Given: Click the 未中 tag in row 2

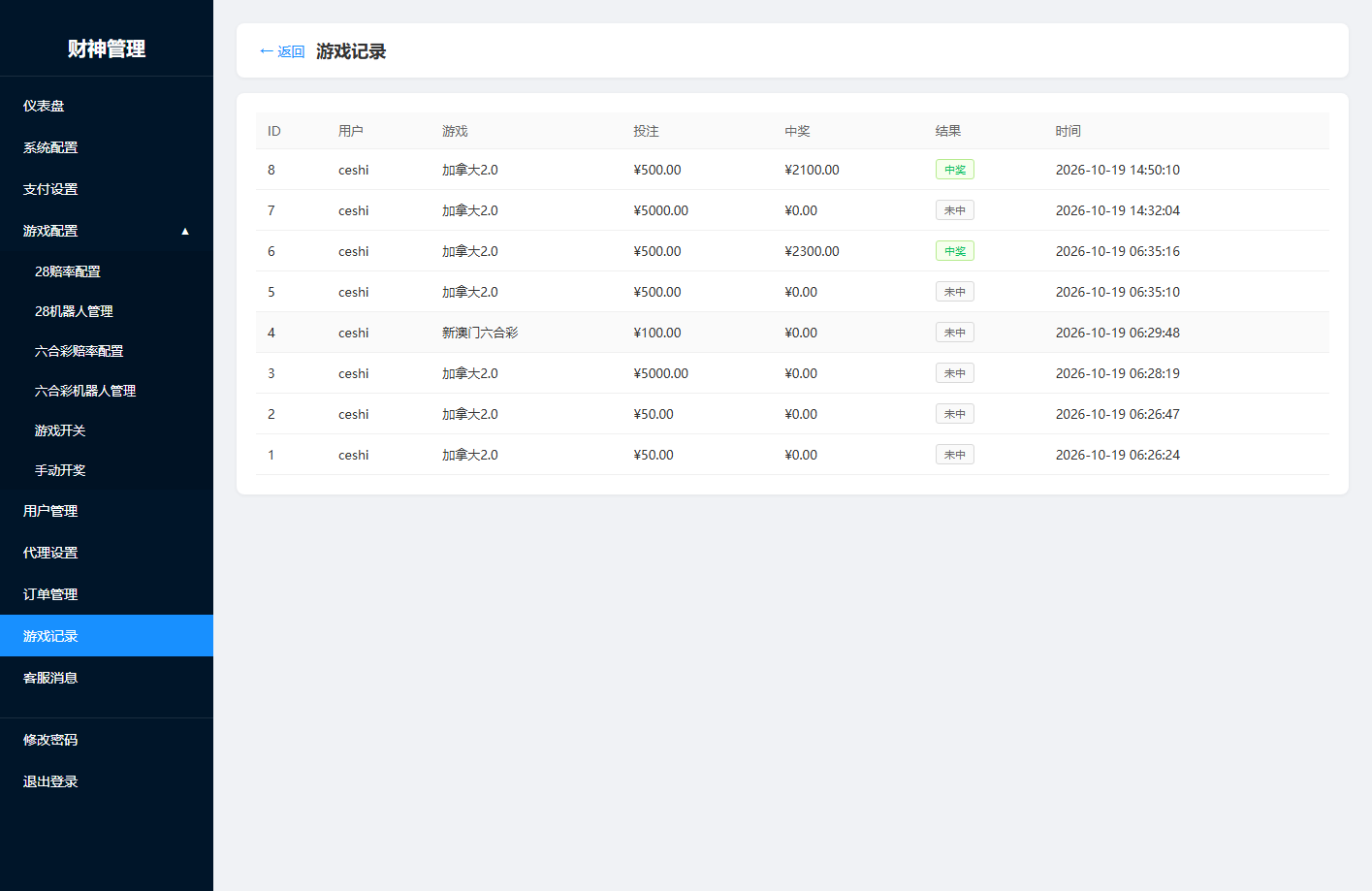Looking at the screenshot, I should coord(955,414).
